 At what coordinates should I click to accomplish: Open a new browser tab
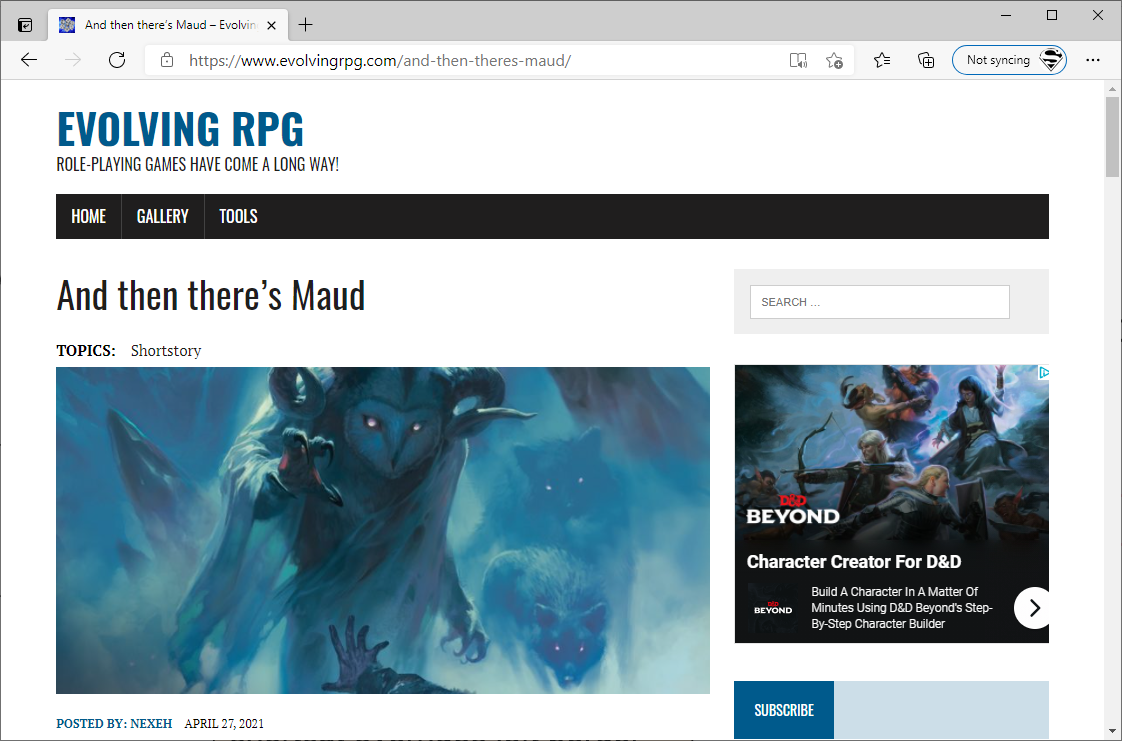click(306, 25)
